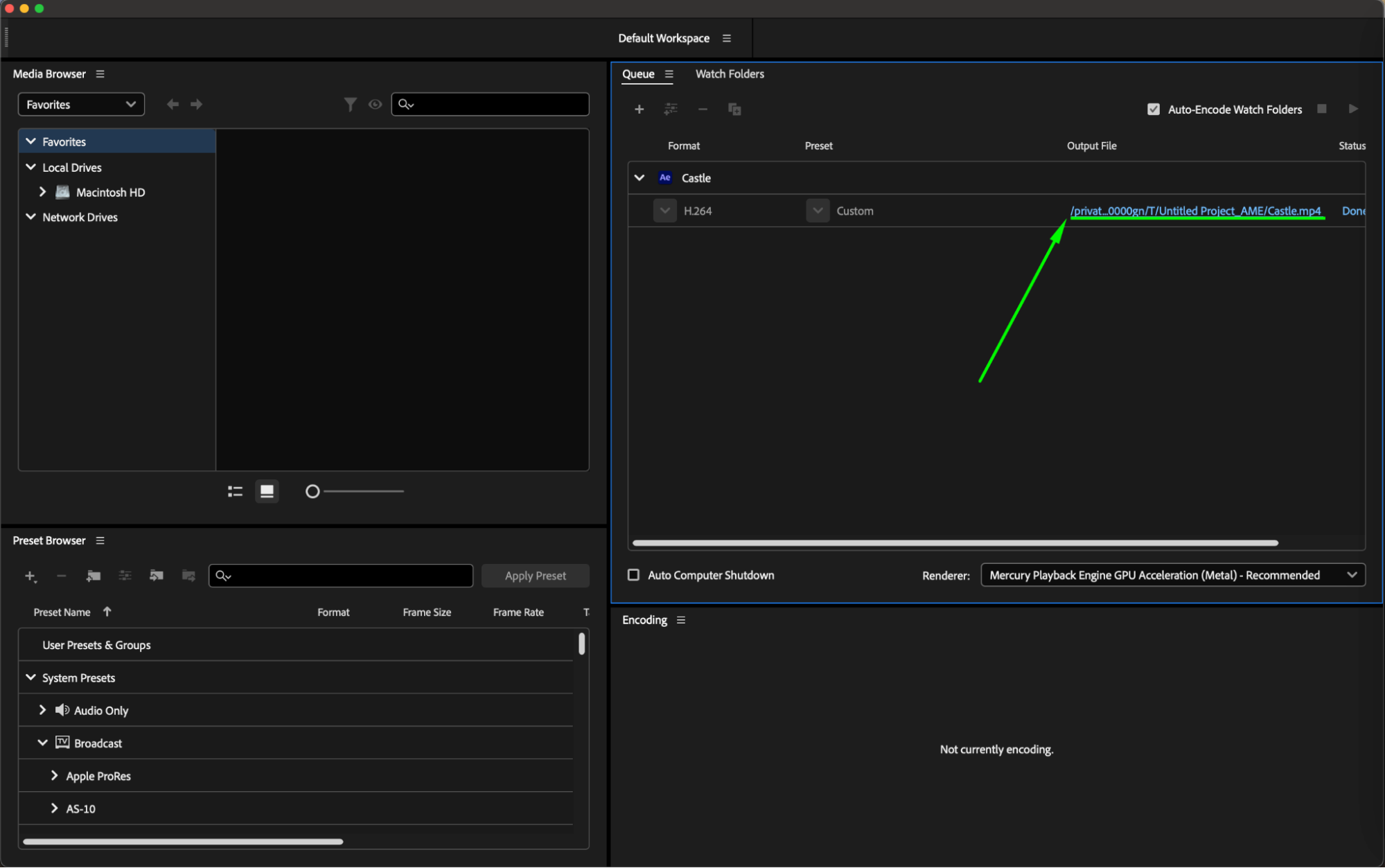Open the H.264 format dropdown arrow

[x=664, y=211]
